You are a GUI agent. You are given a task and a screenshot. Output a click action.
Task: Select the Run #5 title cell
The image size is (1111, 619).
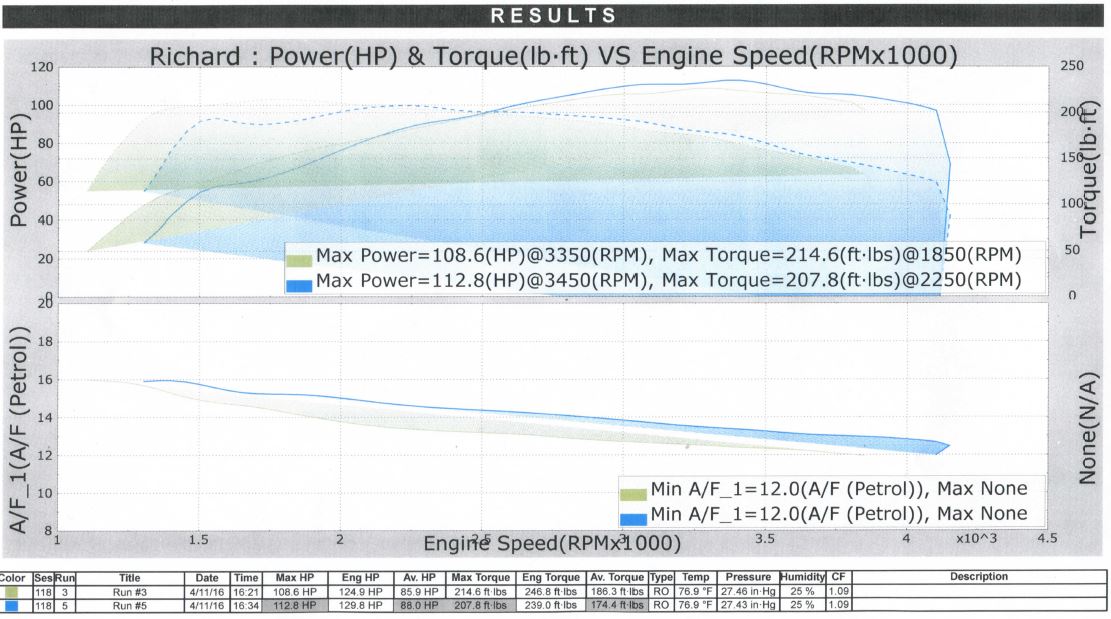(130, 605)
